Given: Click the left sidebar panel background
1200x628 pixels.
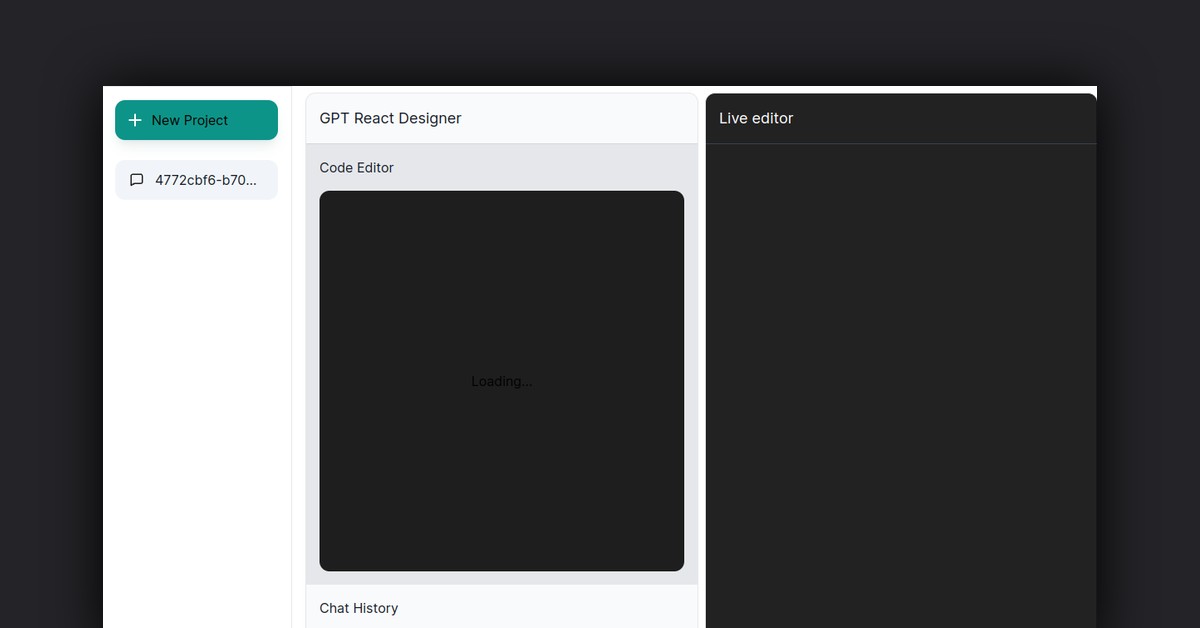Looking at the screenshot, I should 196,400.
